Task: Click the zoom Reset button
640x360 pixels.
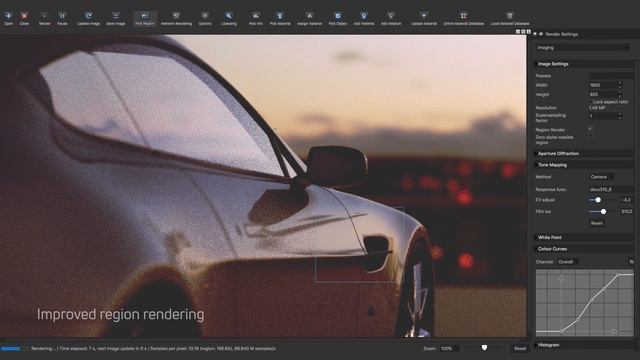Action: point(520,348)
